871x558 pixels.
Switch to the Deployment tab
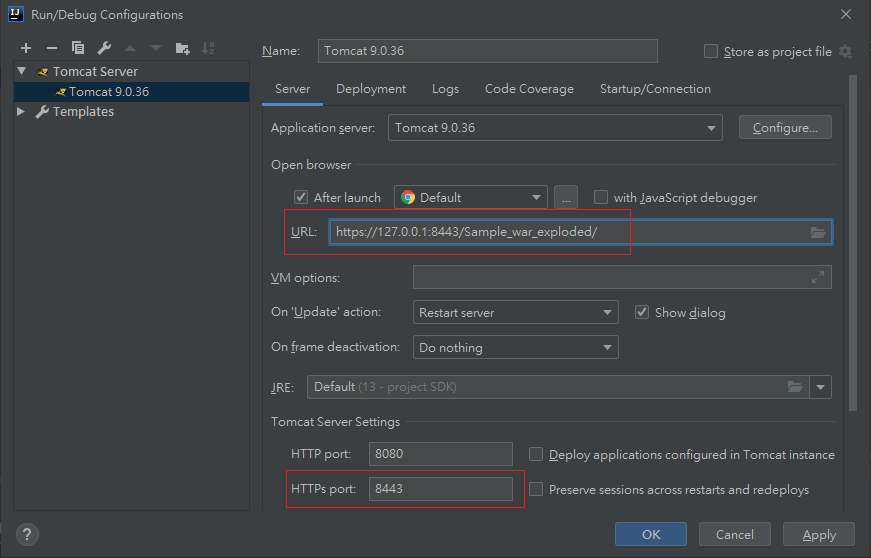pos(371,89)
